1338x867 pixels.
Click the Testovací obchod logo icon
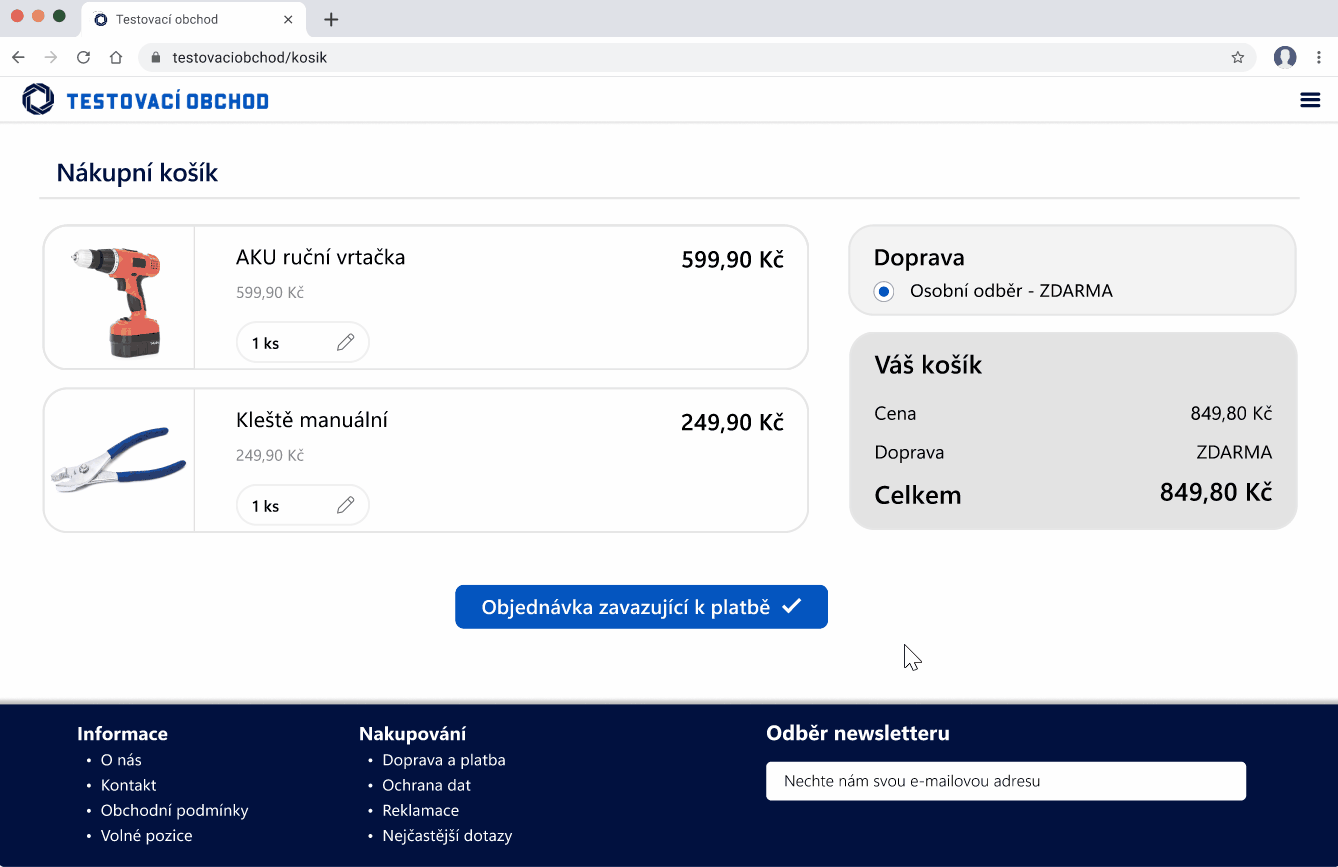click(37, 99)
